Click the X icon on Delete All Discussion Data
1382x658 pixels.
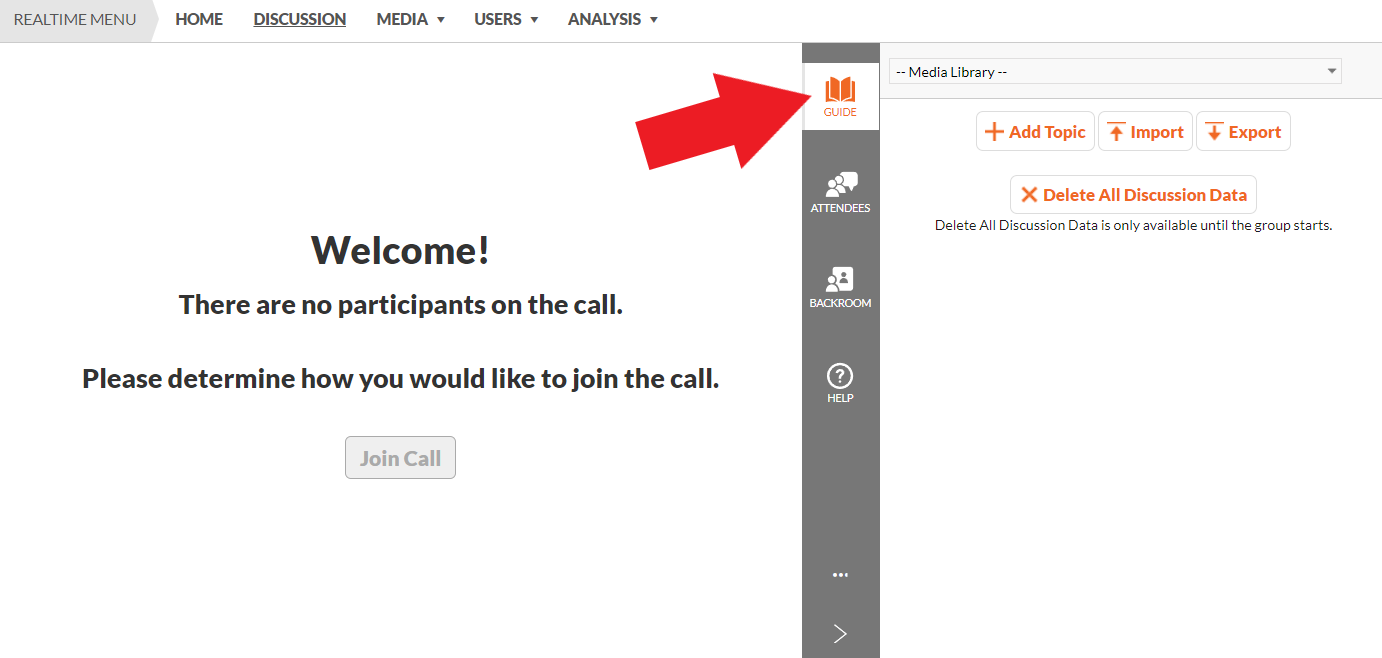coord(1028,195)
